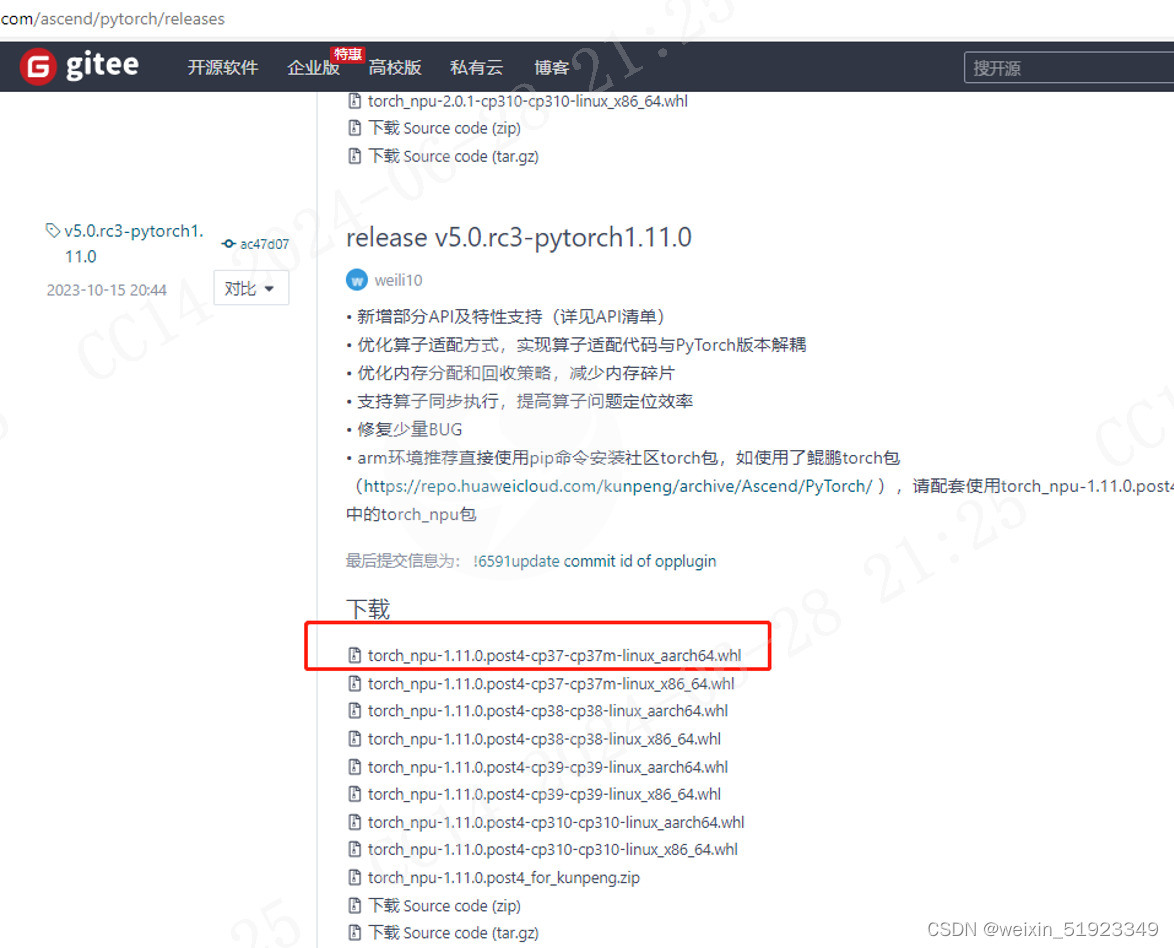Click the tag icon next to v5.0.rc3-pytorch1.11.0
1174x948 pixels.
[x=52, y=229]
